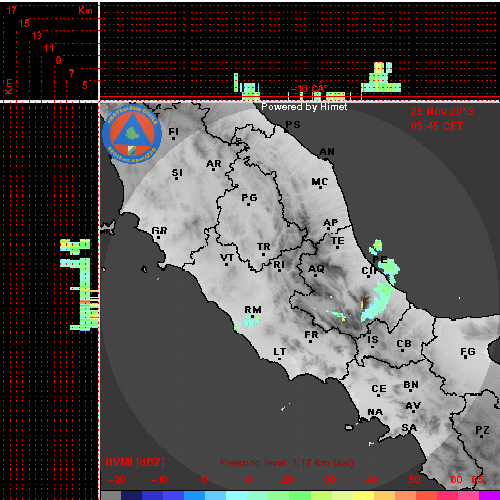Click the PG city label

coord(249,198)
